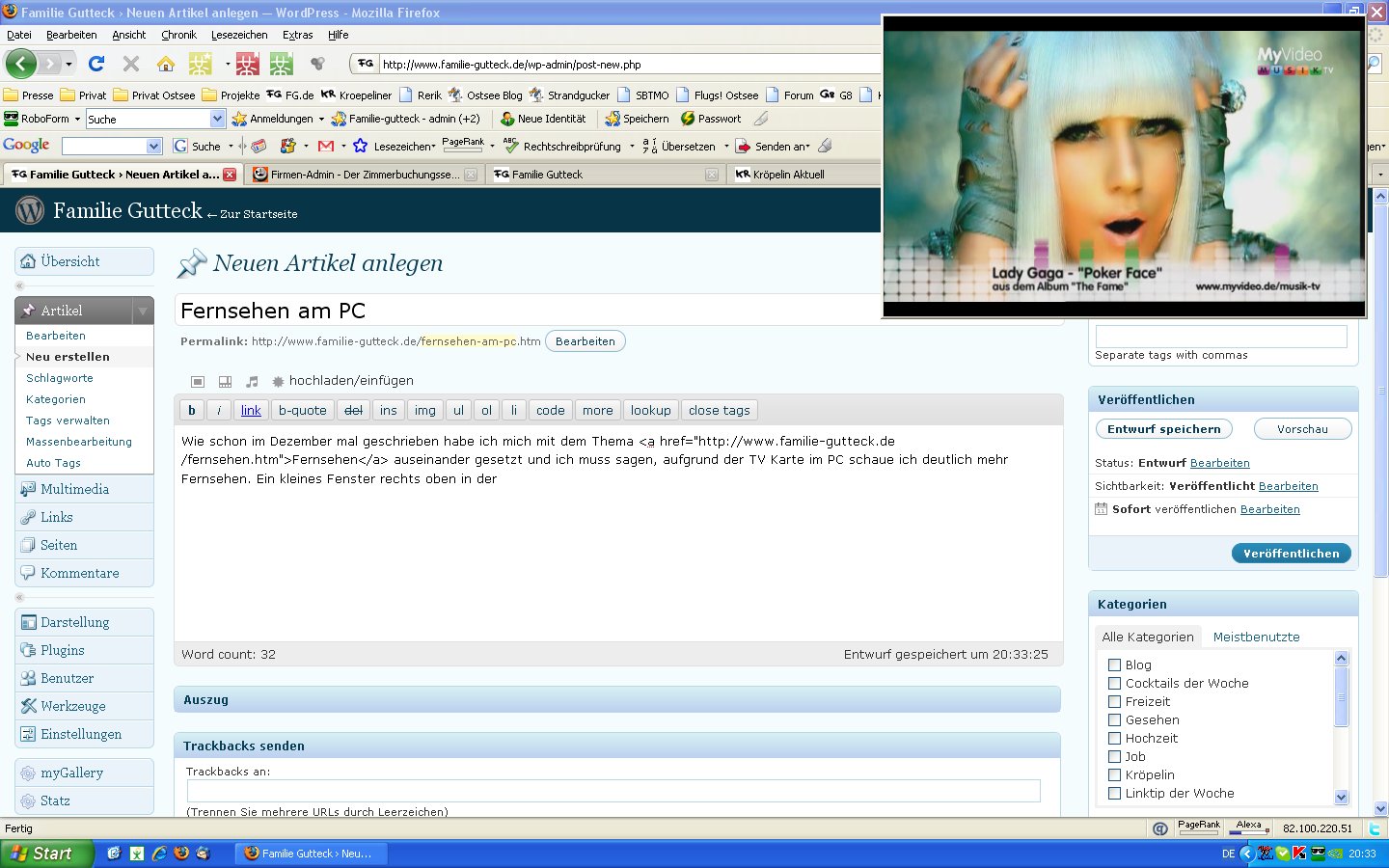Check the Hochzeit category
The image size is (1389, 868).
click(x=1114, y=738)
